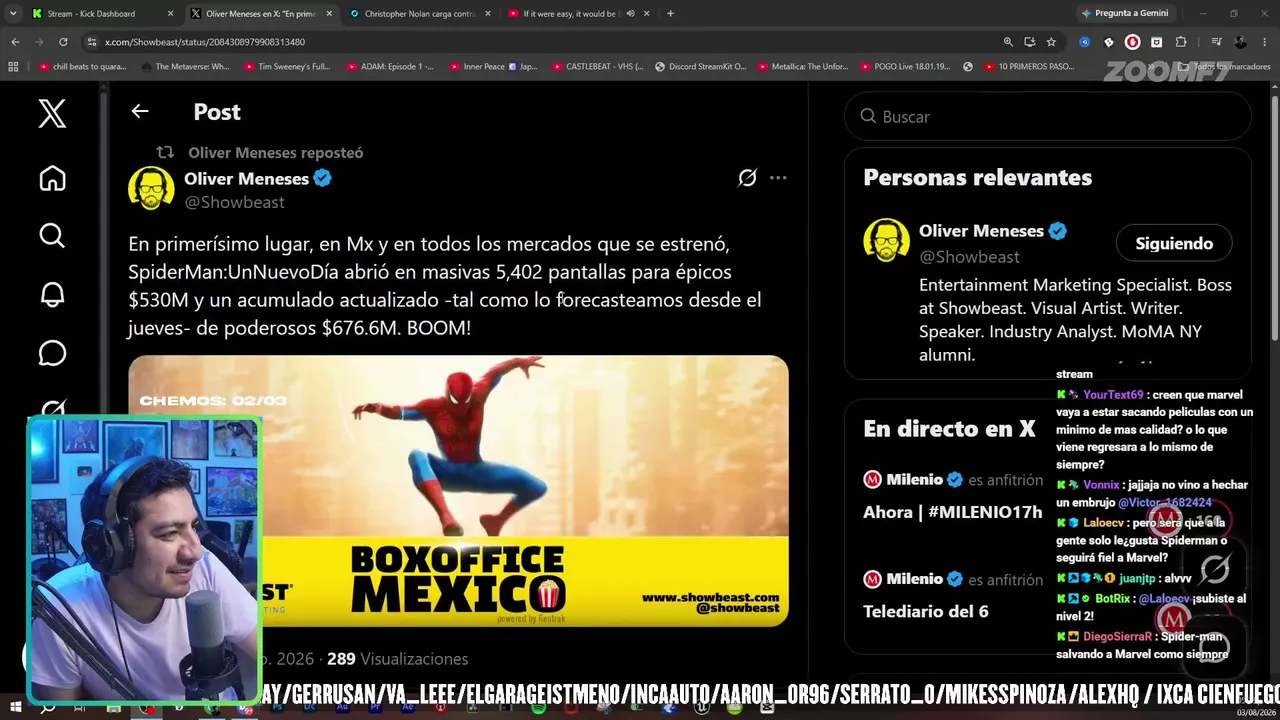This screenshot has height=720, width=1280.
Task: Click Oliver Meneses avatar on the post
Action: [x=151, y=188]
